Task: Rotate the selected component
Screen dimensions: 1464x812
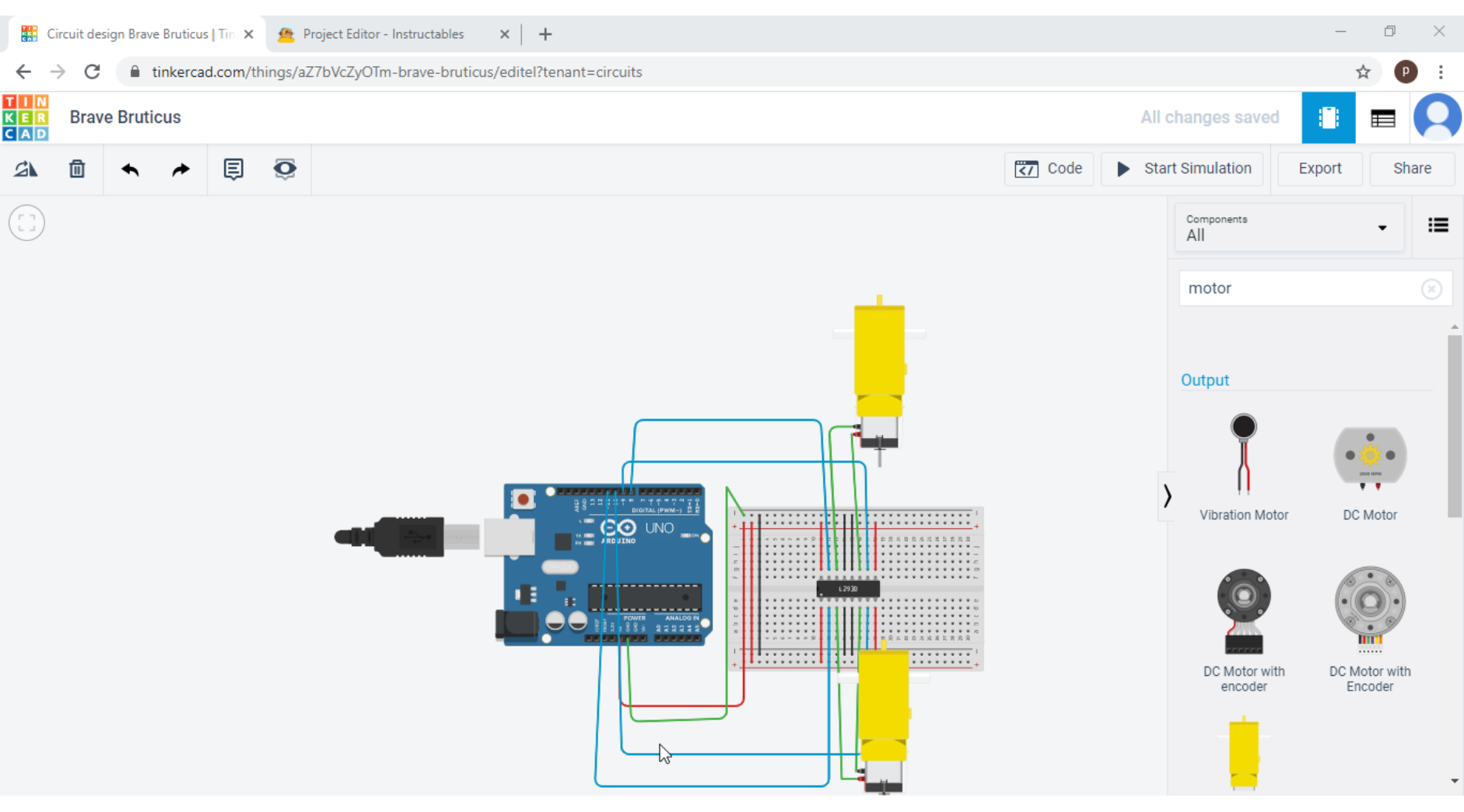Action: coord(26,169)
